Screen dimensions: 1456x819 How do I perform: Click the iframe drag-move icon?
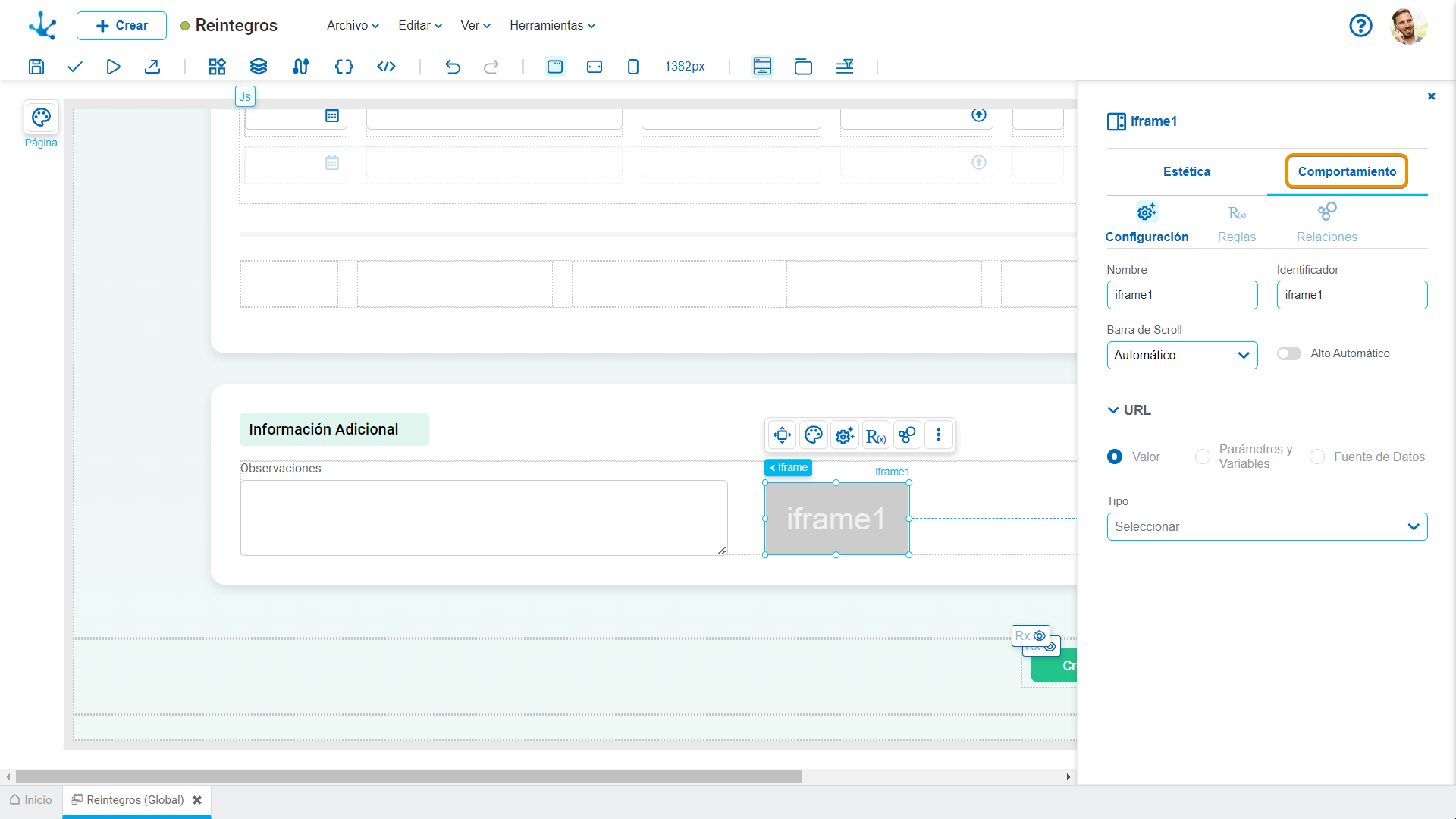click(x=782, y=435)
